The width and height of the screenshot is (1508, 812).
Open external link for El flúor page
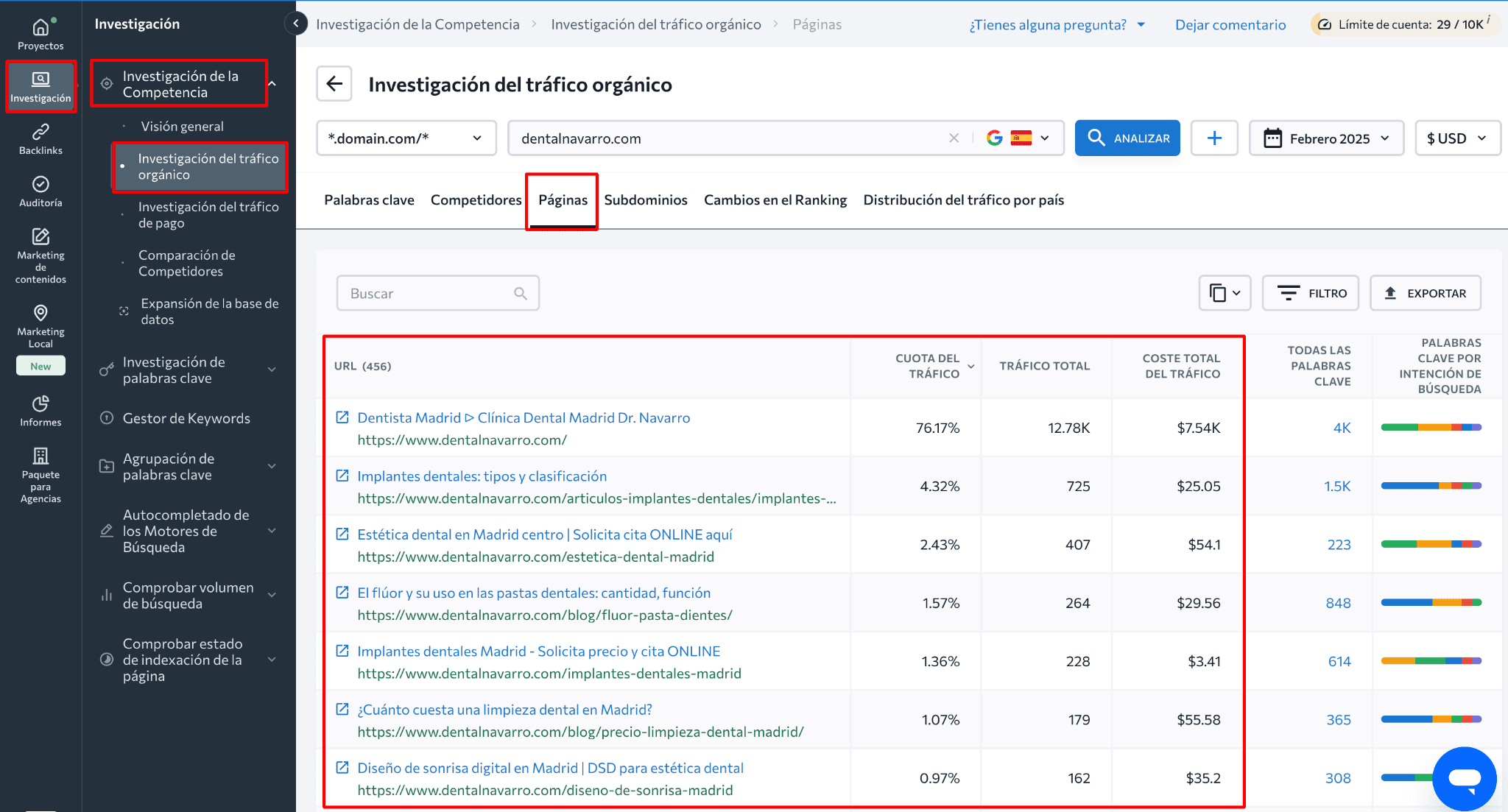342,592
